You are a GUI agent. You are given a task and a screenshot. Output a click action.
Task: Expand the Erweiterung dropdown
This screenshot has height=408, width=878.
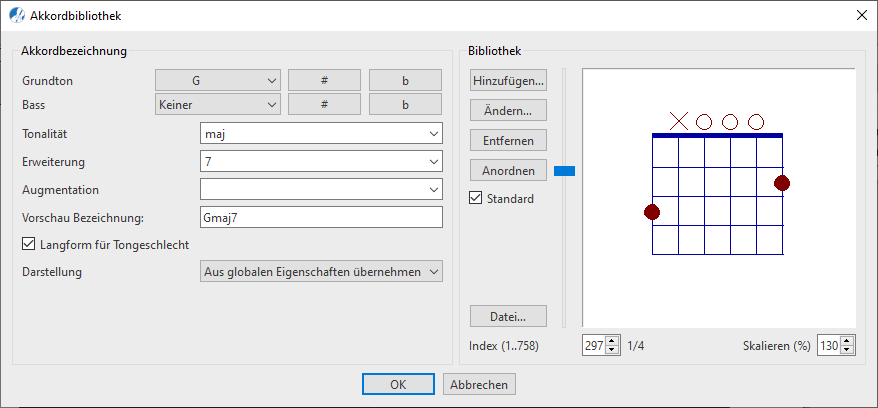(x=321, y=161)
